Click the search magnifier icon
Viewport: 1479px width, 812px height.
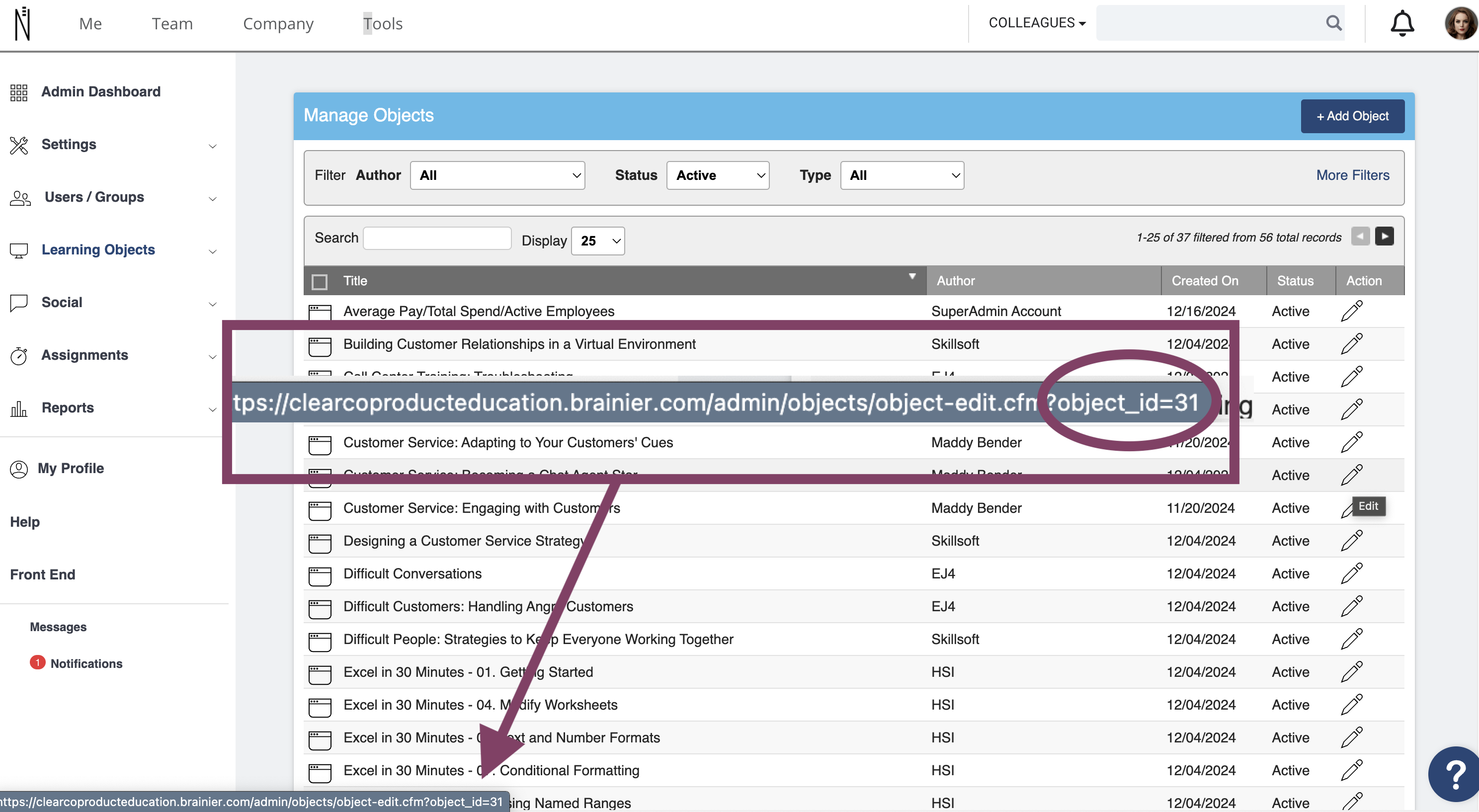click(1333, 23)
